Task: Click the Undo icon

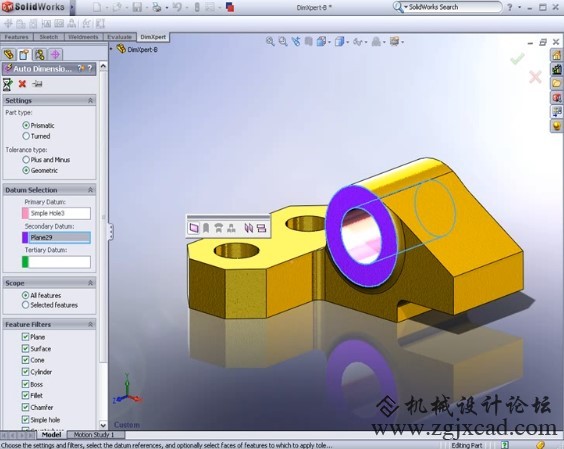Action: 177,7
